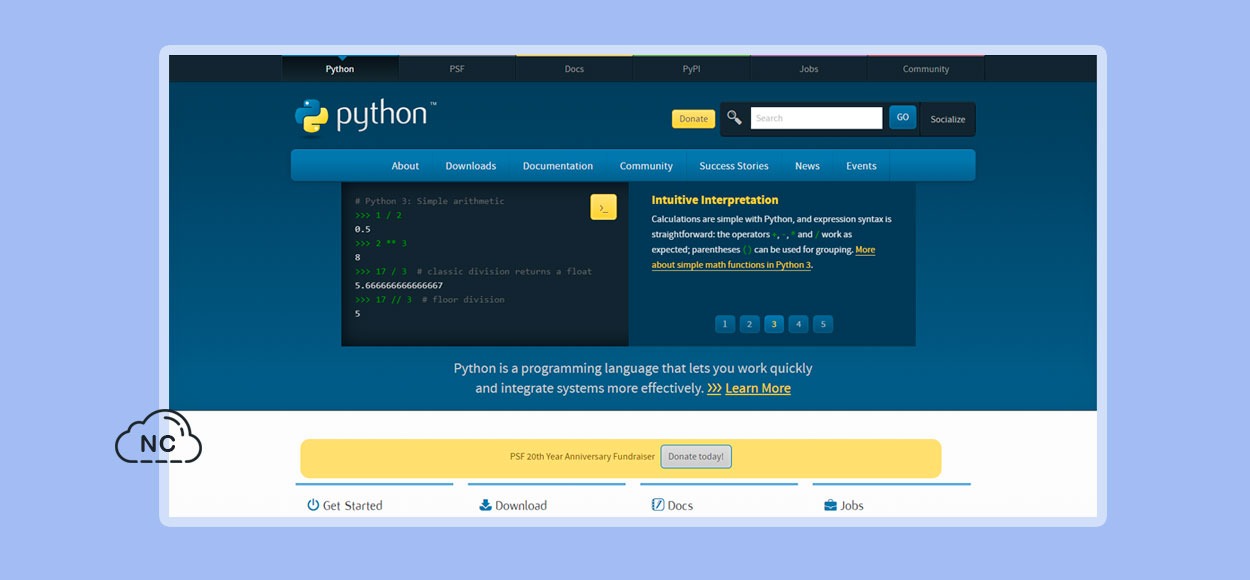
Task: Switch to the Python top tab
Action: pyautogui.click(x=340, y=69)
